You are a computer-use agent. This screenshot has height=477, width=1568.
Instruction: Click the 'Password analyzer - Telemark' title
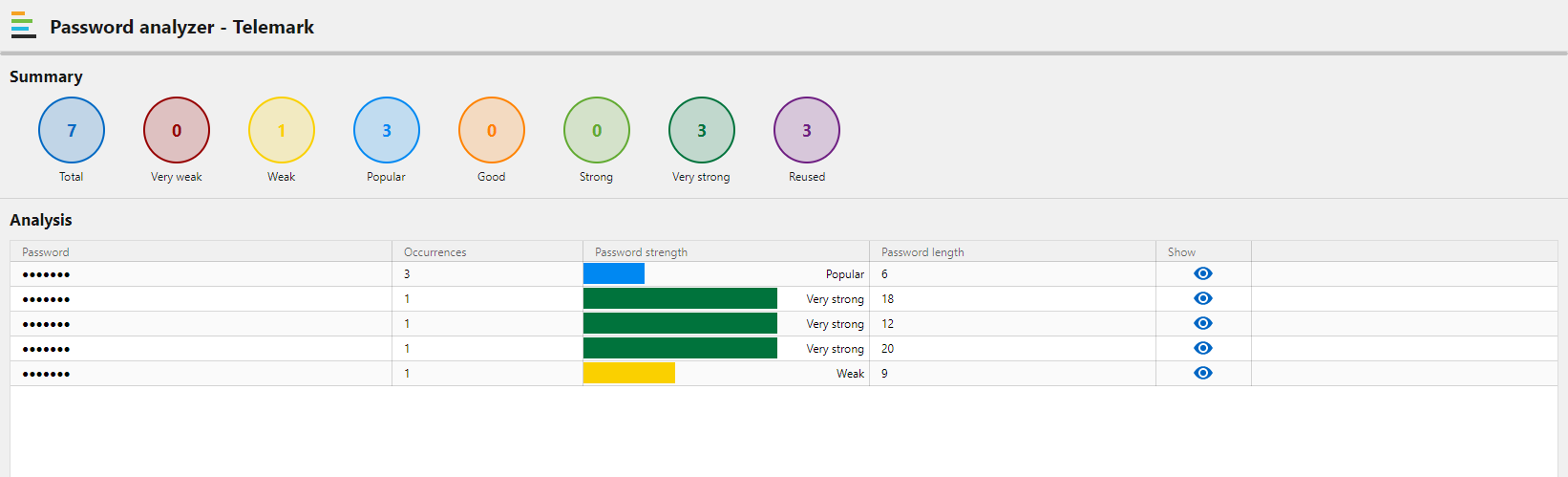coord(181,27)
